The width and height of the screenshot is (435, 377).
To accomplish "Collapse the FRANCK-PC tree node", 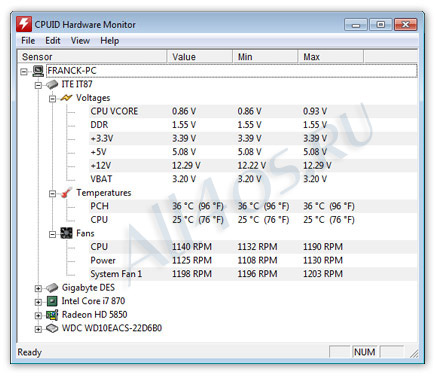I will tap(24, 71).
